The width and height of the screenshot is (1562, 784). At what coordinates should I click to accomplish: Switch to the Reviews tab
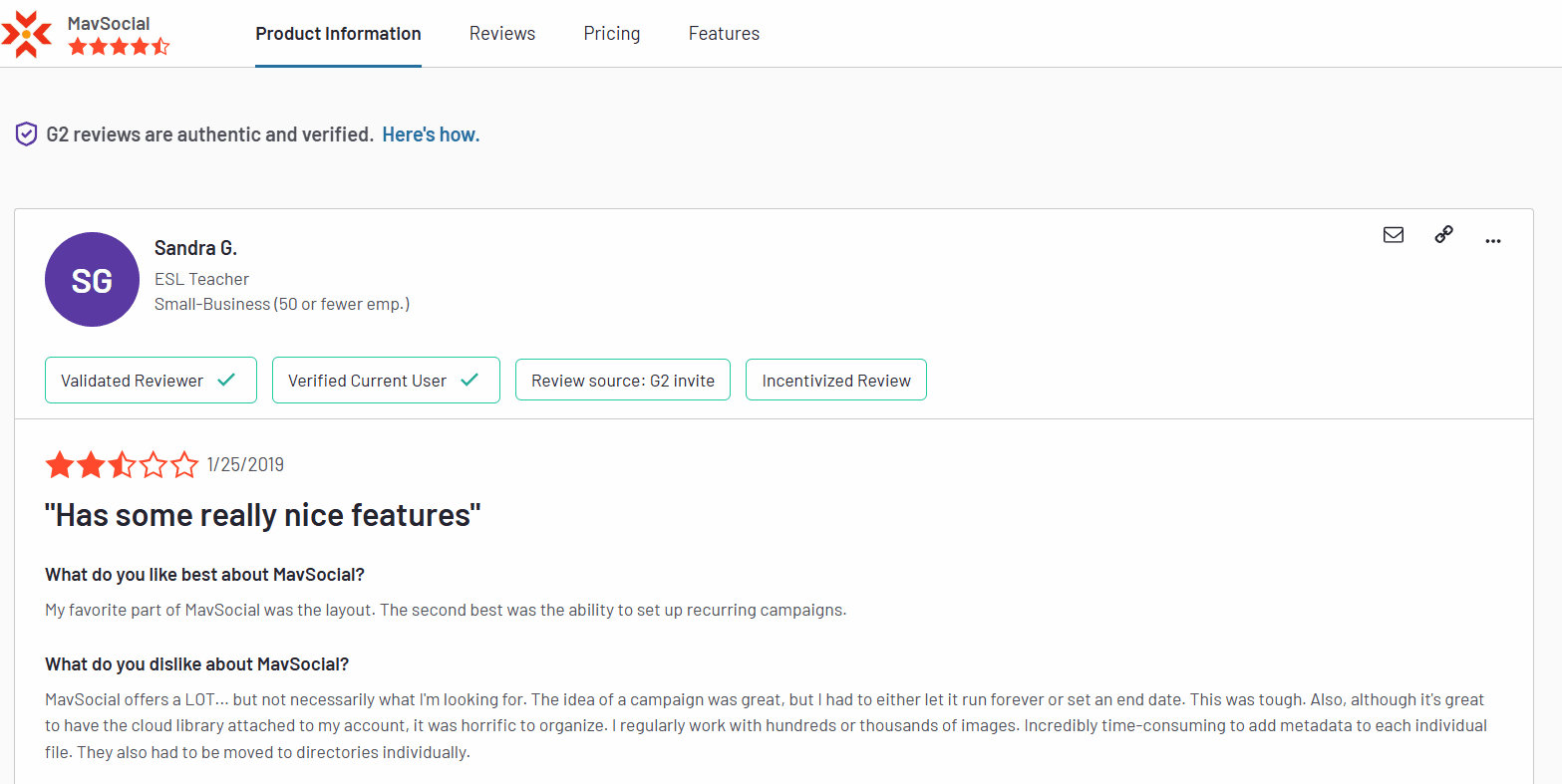point(502,34)
